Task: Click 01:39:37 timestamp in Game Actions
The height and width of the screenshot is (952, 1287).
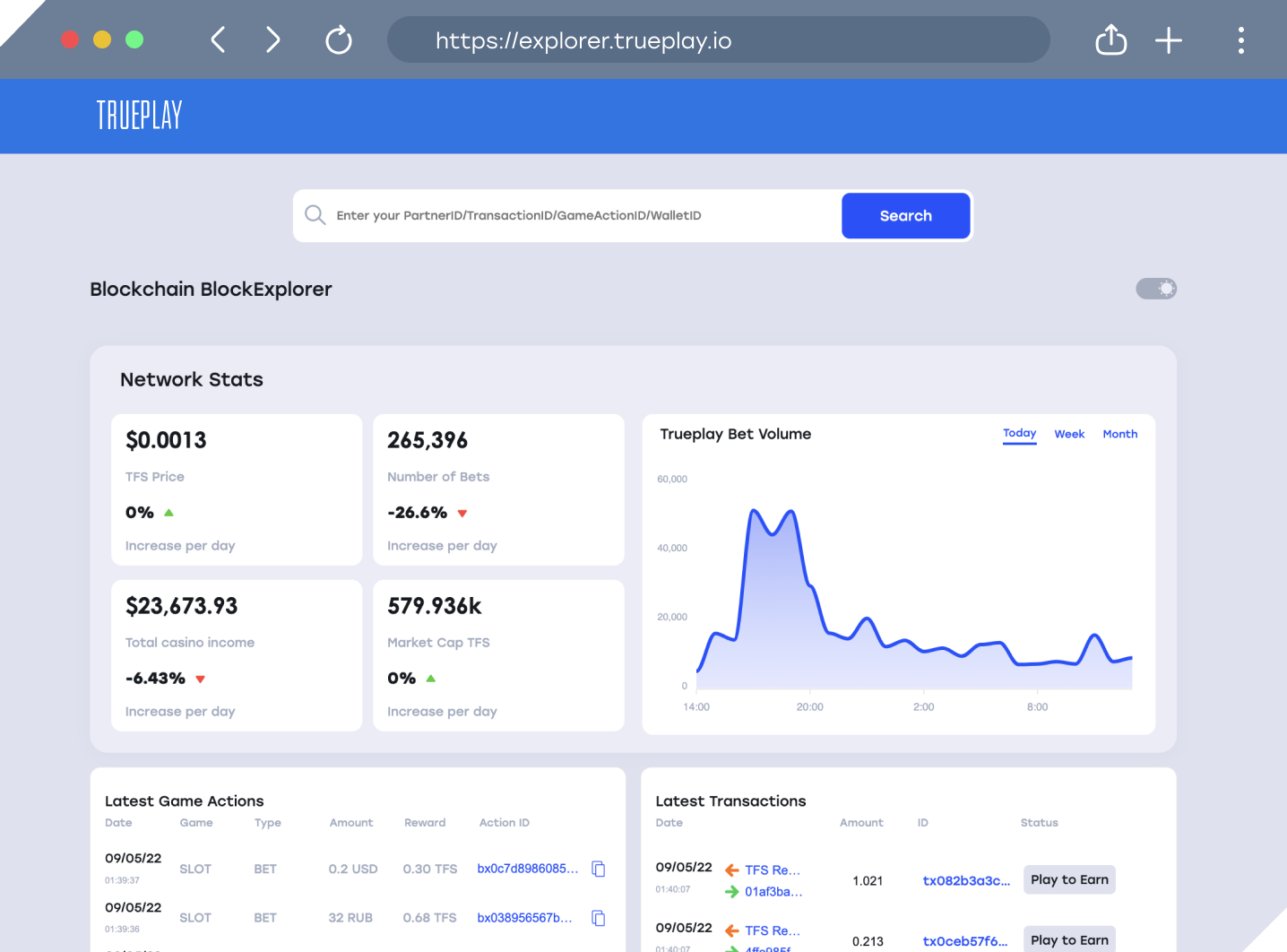Action: (x=122, y=880)
